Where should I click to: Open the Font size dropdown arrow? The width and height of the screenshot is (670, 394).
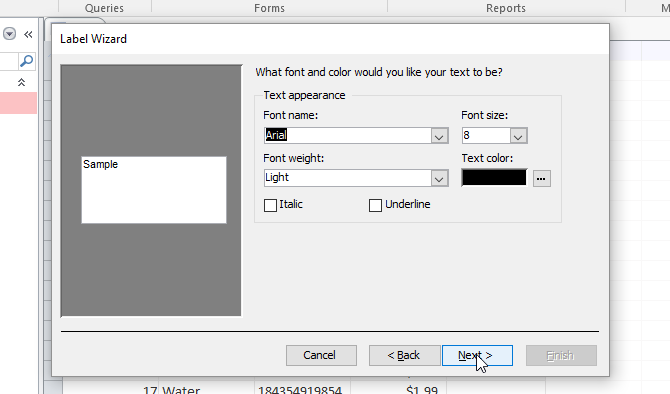pyautogui.click(x=518, y=136)
